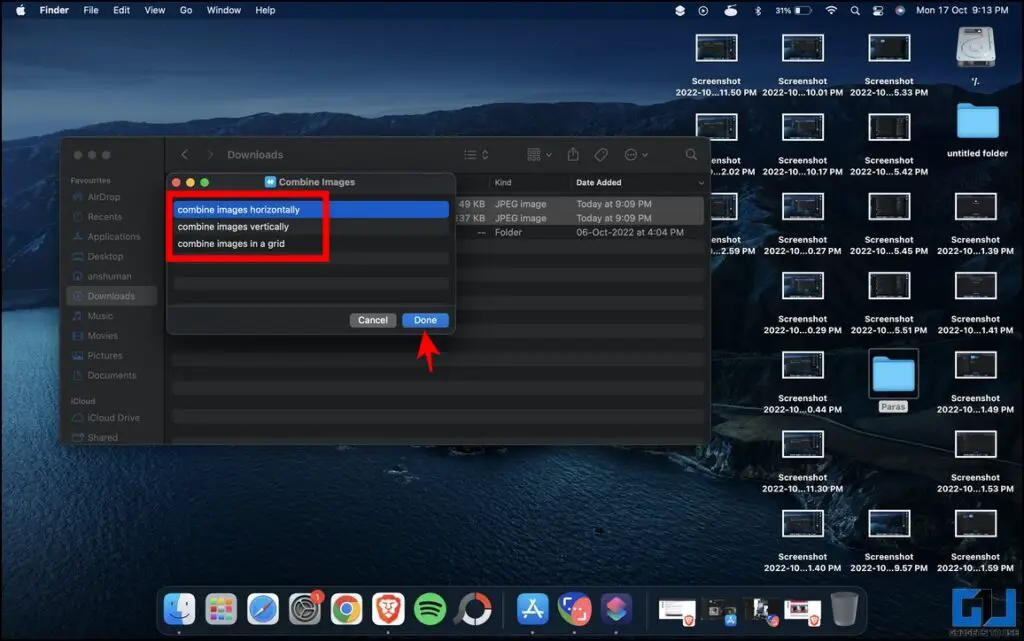Click Done in the Combine Images dialog
The image size is (1024, 641).
pos(424,319)
